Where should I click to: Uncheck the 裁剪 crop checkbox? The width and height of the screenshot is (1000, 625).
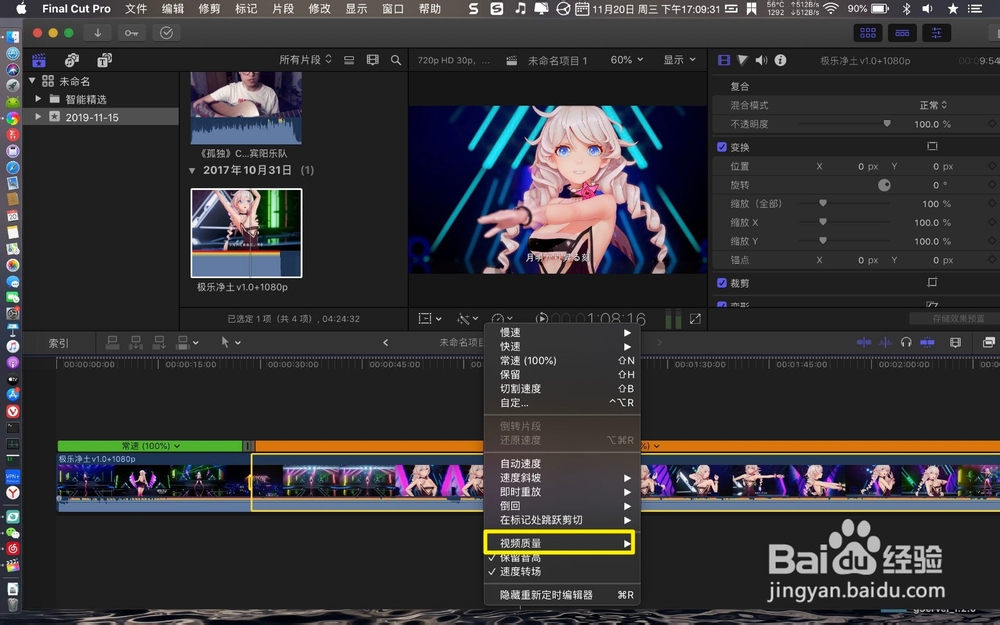(722, 283)
